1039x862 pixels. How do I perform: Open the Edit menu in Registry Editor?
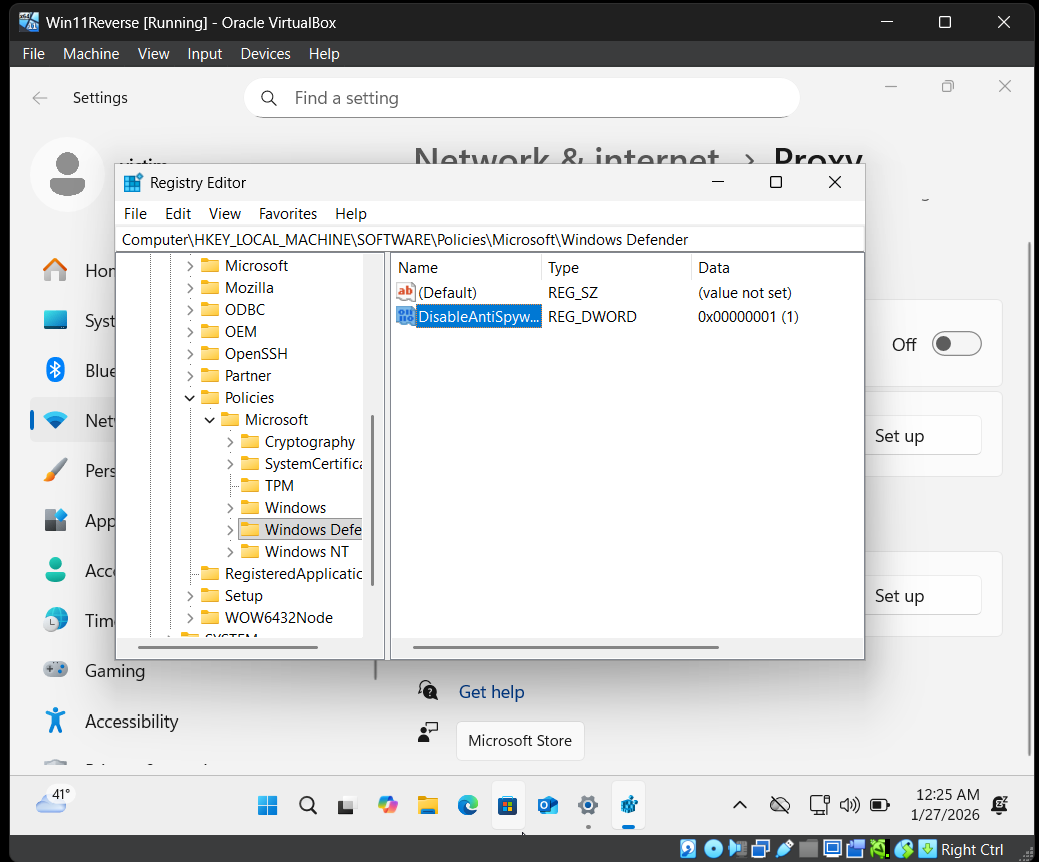pos(178,214)
